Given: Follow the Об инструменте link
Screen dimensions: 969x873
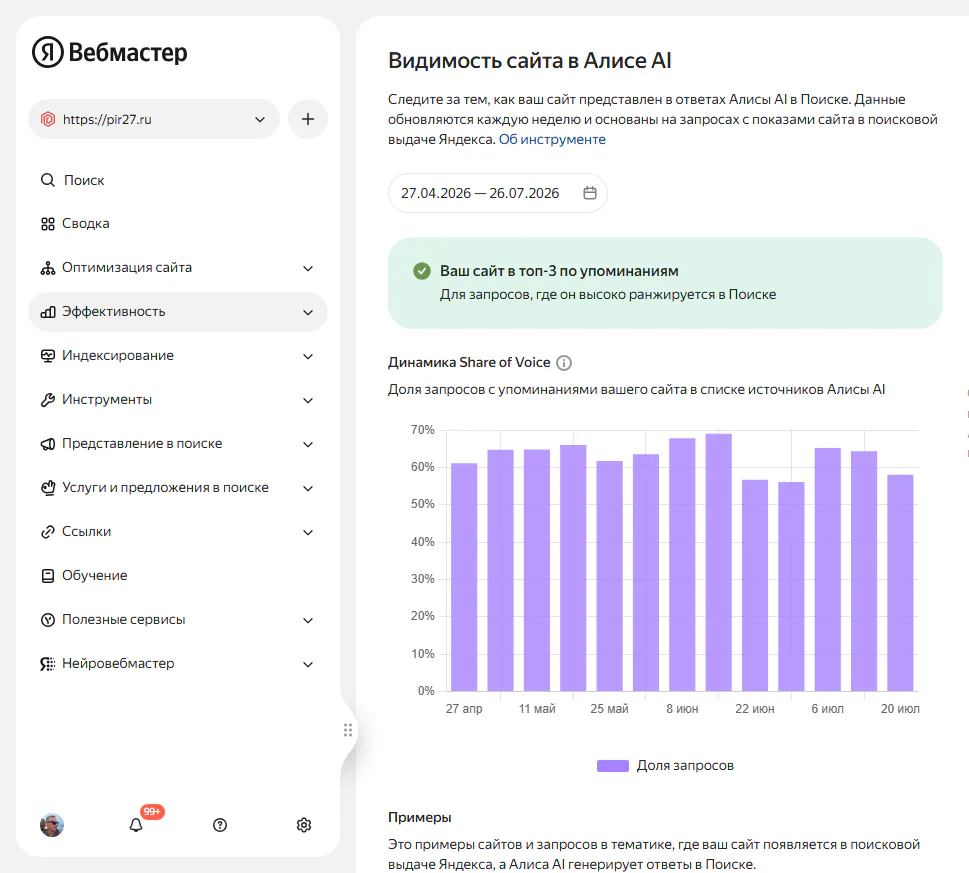Looking at the screenshot, I should (552, 140).
